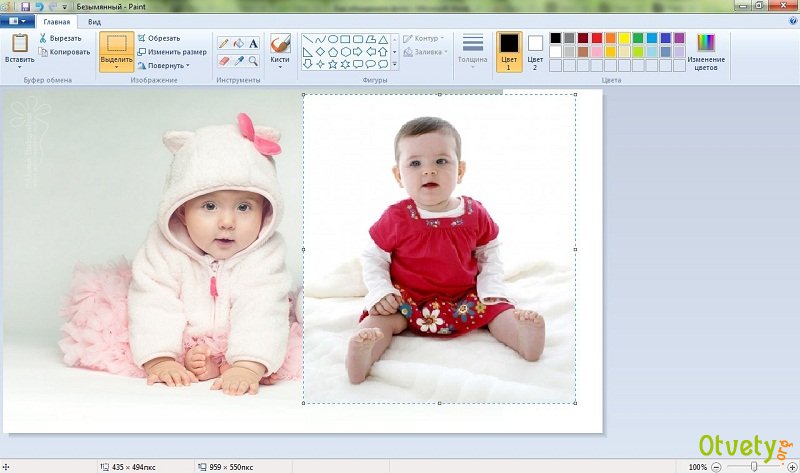The image size is (800, 473).
Task: Click Обрезать to crop the selection
Action: pyautogui.click(x=163, y=38)
